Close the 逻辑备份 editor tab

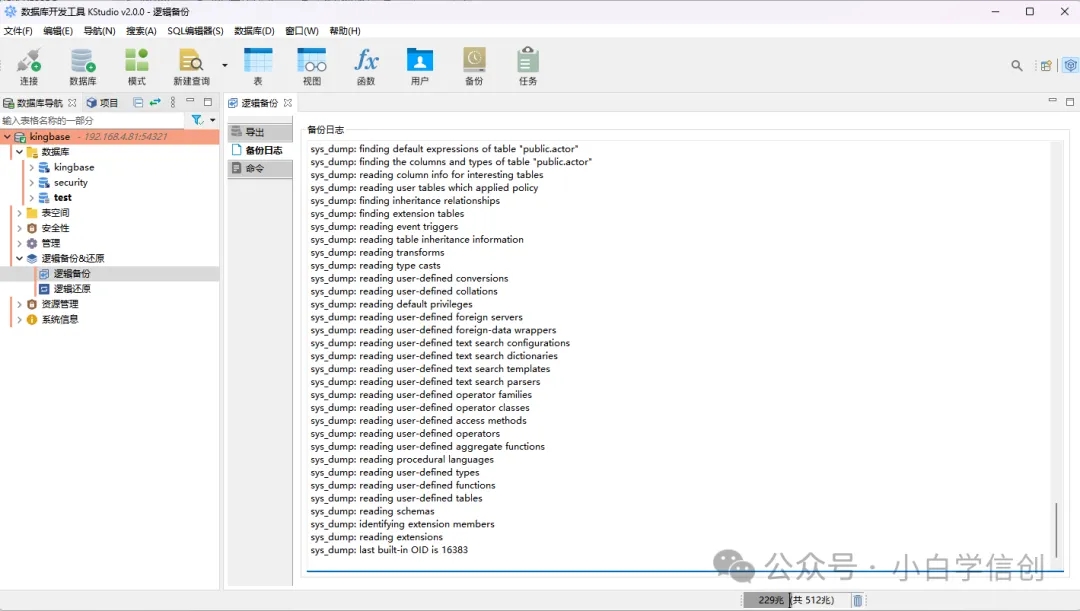[x=288, y=103]
